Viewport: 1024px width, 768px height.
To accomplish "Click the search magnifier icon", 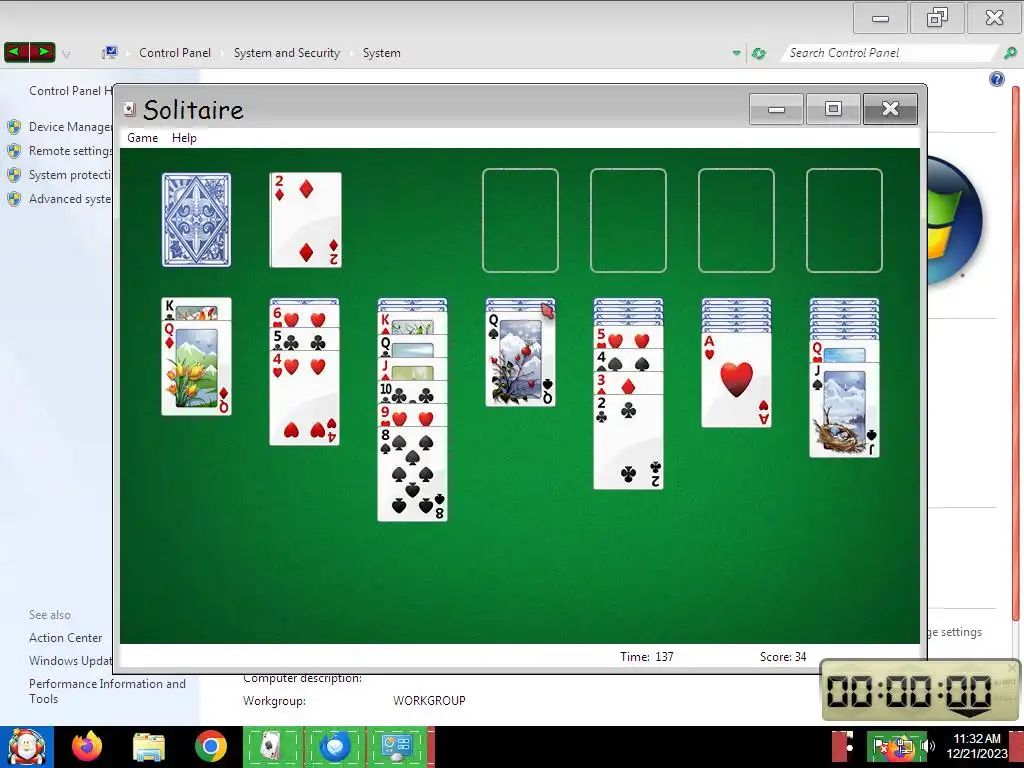I will click(x=1010, y=53).
